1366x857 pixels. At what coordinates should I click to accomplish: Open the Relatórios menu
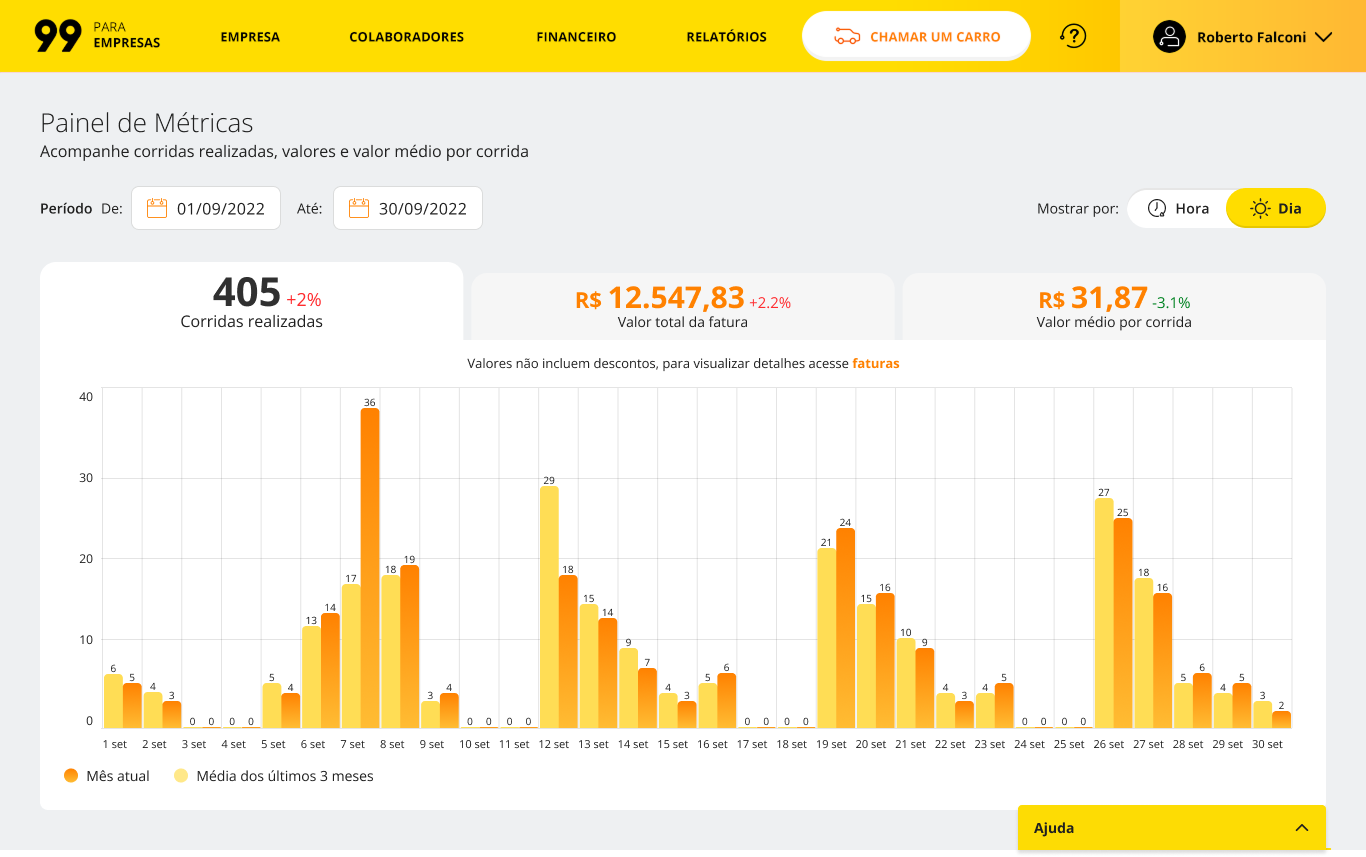727,37
